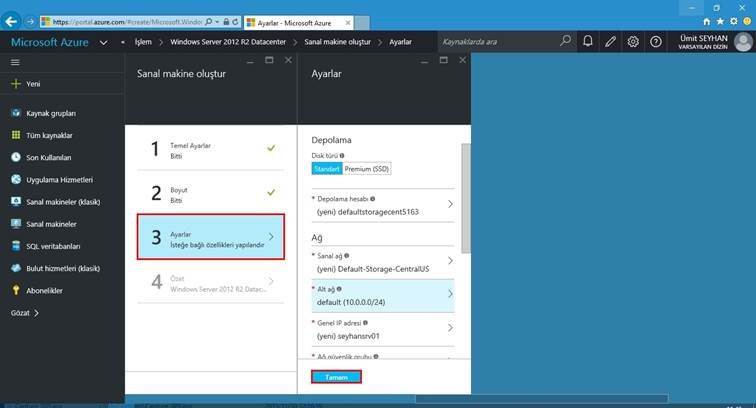
Task: Click the search magnifier icon
Action: click(x=565, y=41)
